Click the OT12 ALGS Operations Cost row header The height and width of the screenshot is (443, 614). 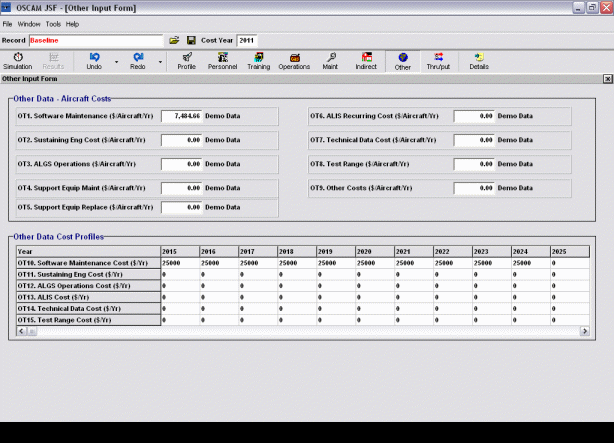88,286
